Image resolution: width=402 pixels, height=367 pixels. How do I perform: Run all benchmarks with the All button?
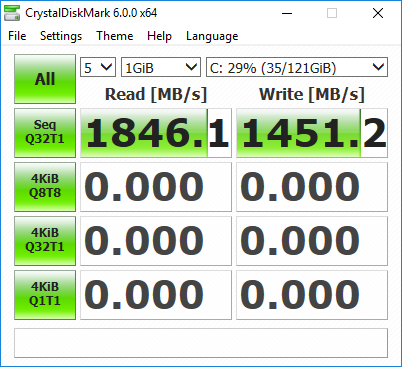tap(45, 79)
